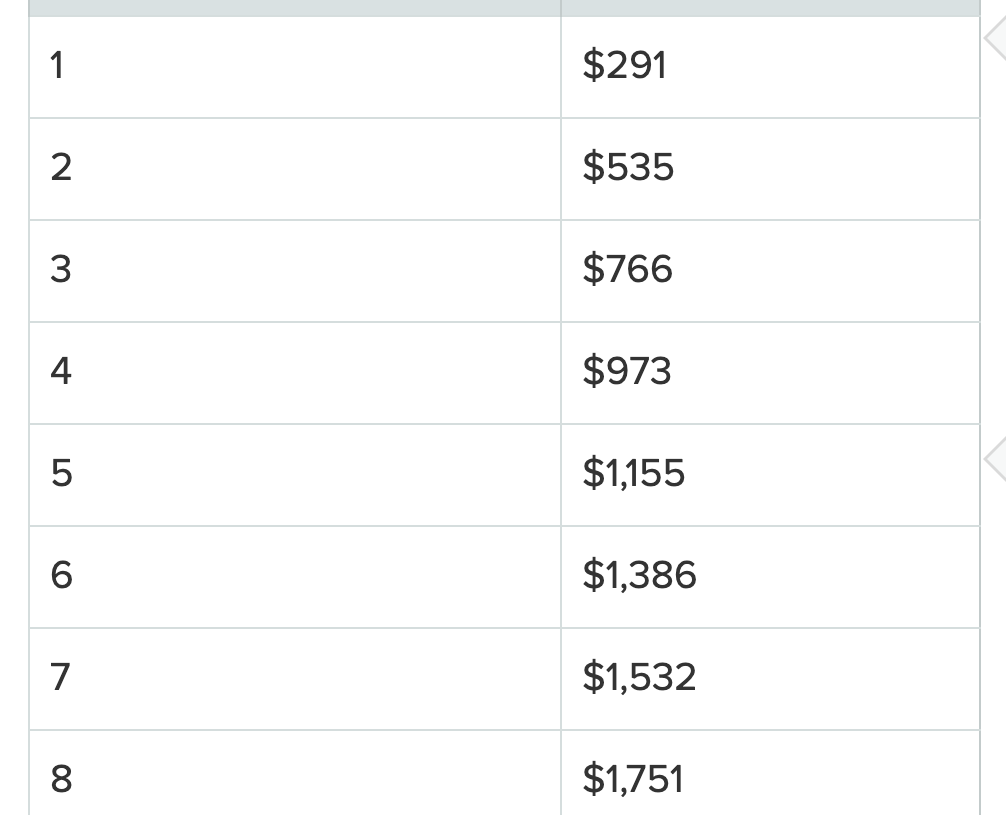
Task: Click the arrow icon beside the $1,155 row
Action: [x=996, y=458]
